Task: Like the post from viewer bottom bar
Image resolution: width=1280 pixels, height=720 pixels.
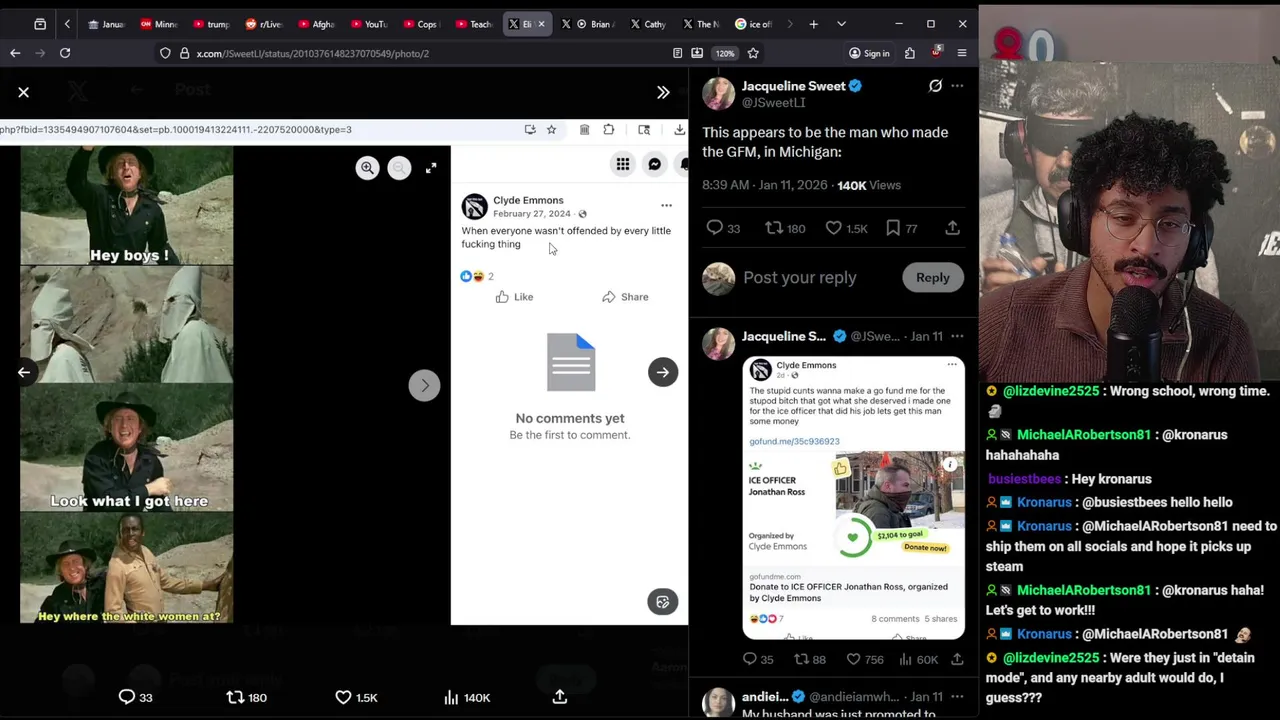Action: pyautogui.click(x=356, y=697)
